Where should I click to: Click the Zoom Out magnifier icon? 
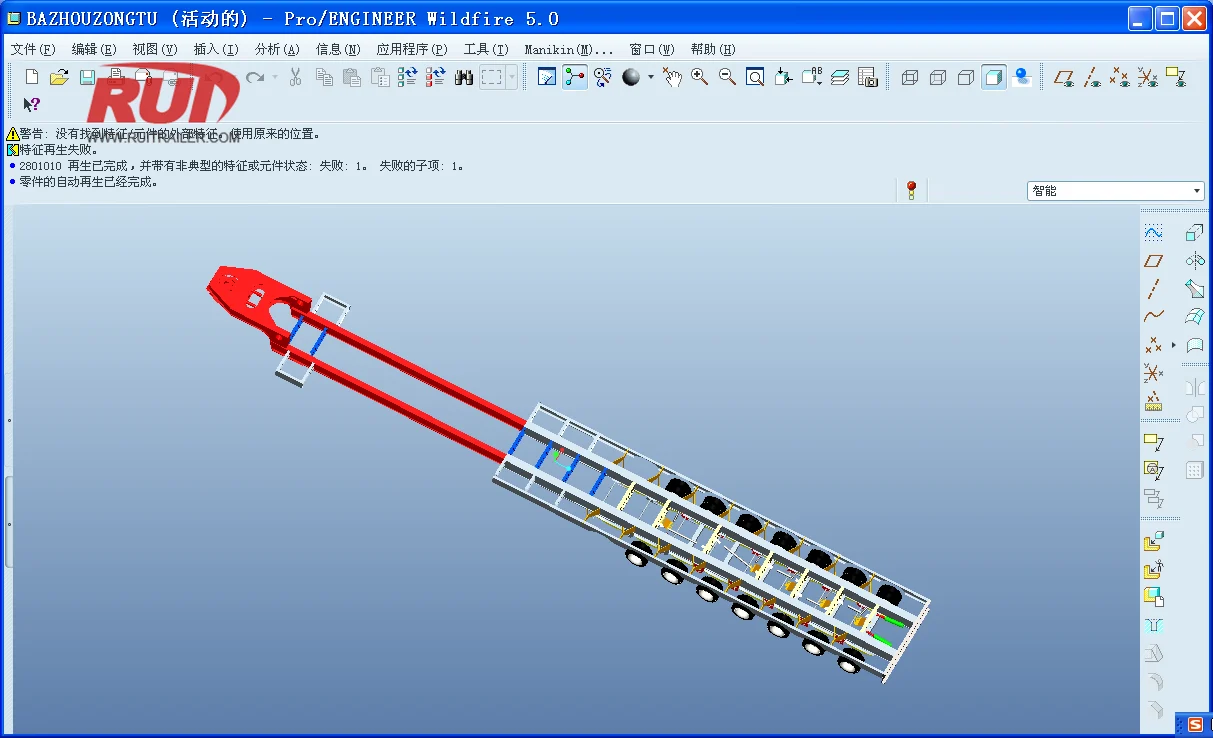click(727, 77)
